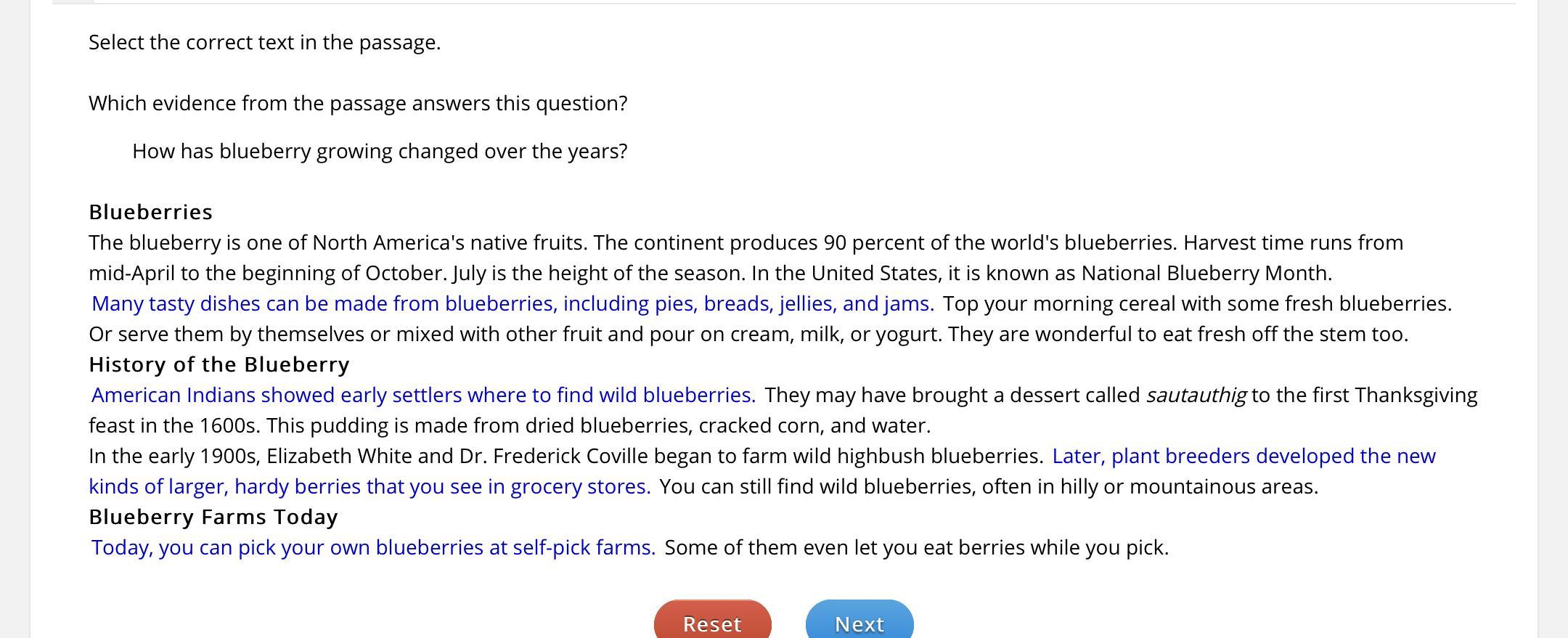Click 'Which evidence from the passage' prompt
The image size is (1568, 638).
[x=358, y=103]
